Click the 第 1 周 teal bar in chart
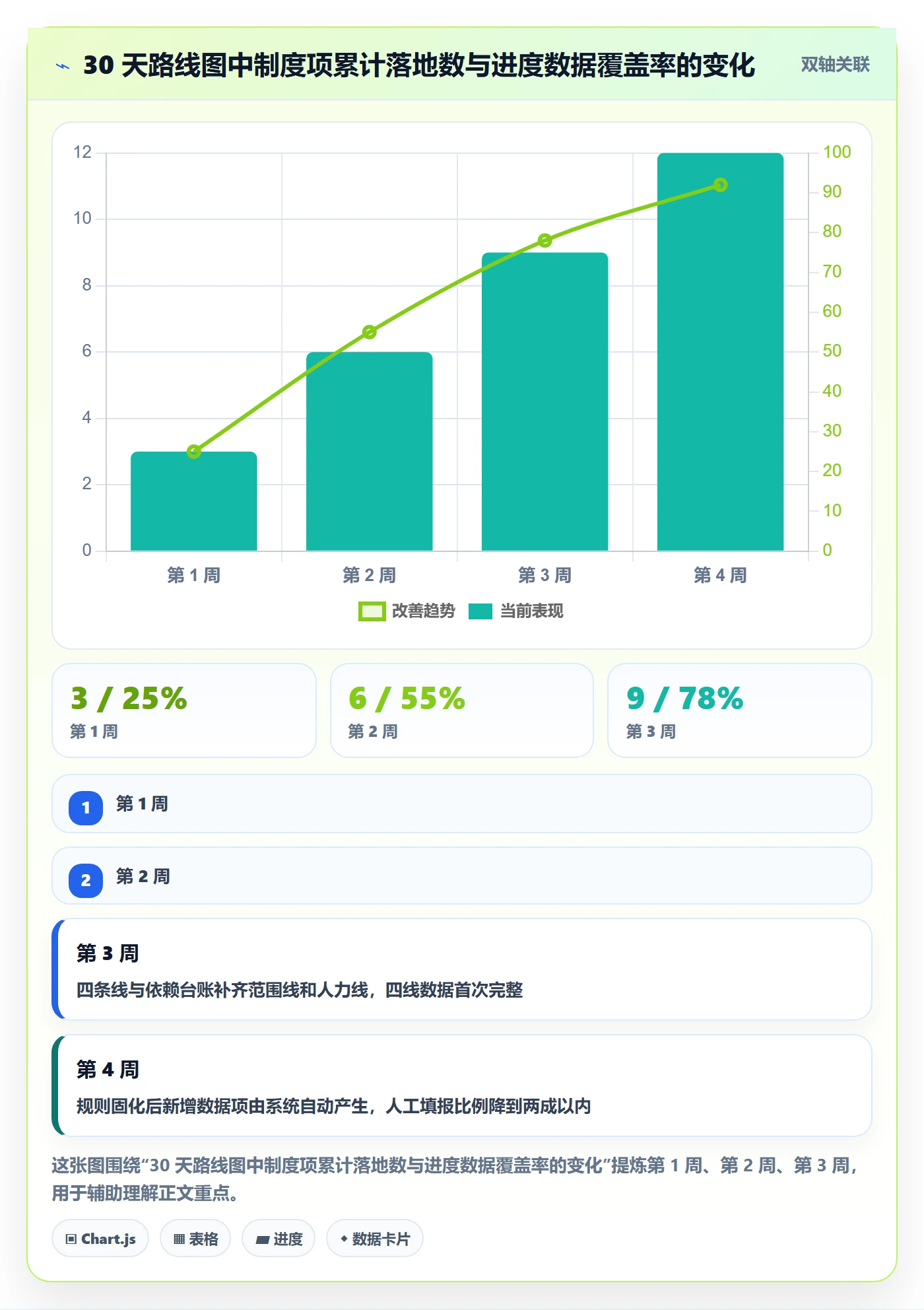Image resolution: width=924 pixels, height=1310 pixels. point(194,501)
